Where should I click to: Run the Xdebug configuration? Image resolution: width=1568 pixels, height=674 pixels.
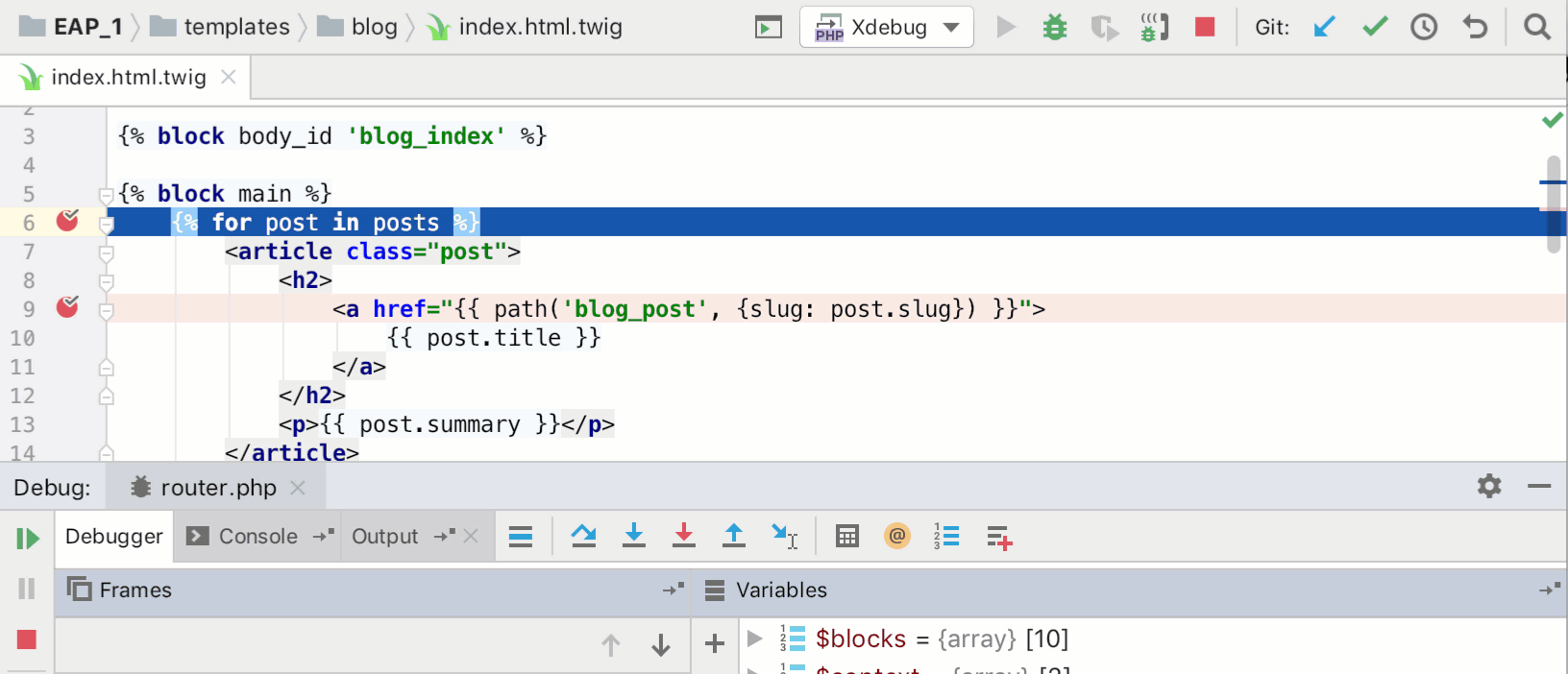click(x=1006, y=27)
